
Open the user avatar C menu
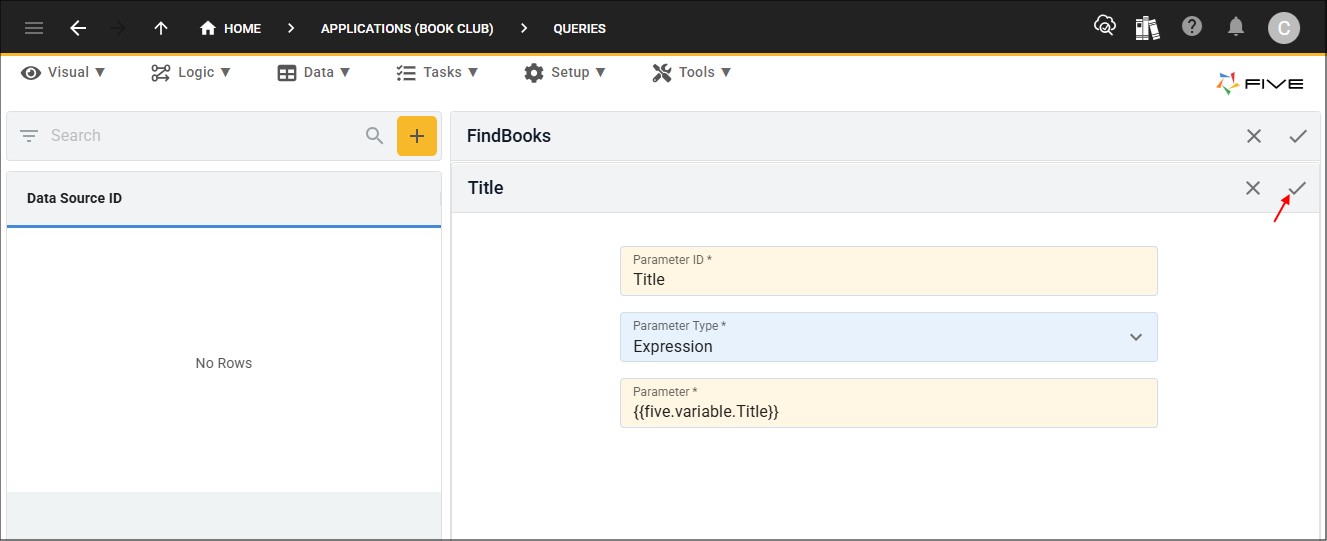click(x=1283, y=28)
